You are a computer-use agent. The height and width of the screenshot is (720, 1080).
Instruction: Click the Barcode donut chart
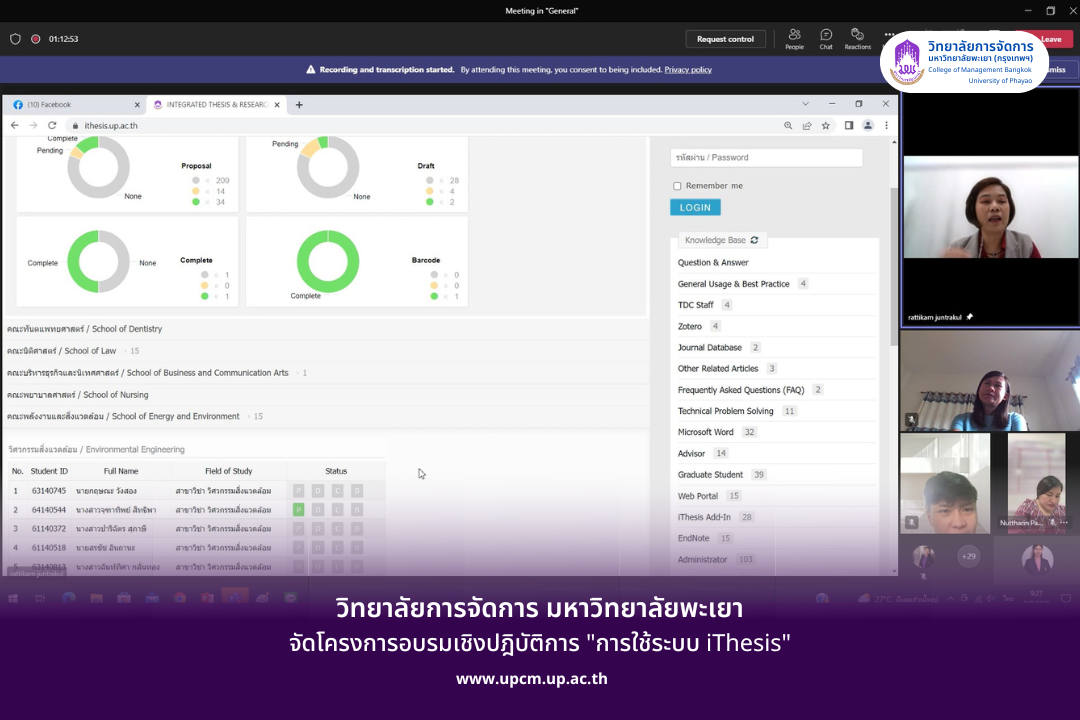click(328, 261)
